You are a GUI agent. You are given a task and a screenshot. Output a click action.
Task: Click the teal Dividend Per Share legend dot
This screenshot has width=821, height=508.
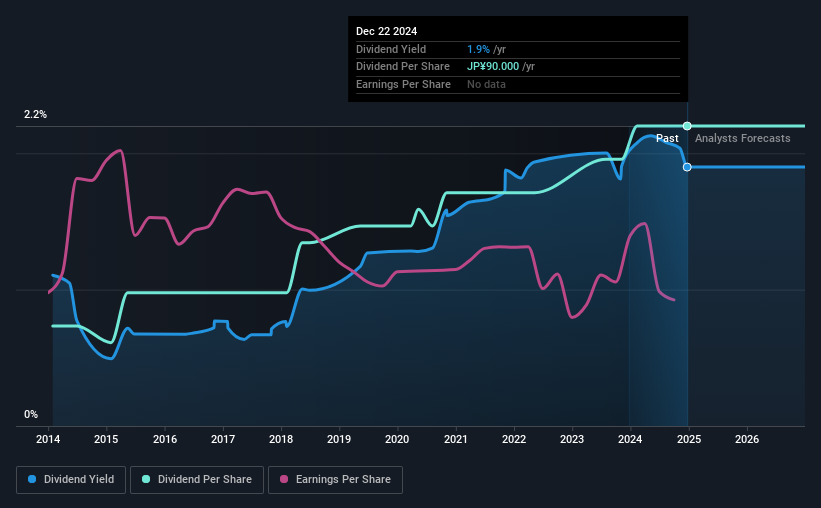pos(146,479)
